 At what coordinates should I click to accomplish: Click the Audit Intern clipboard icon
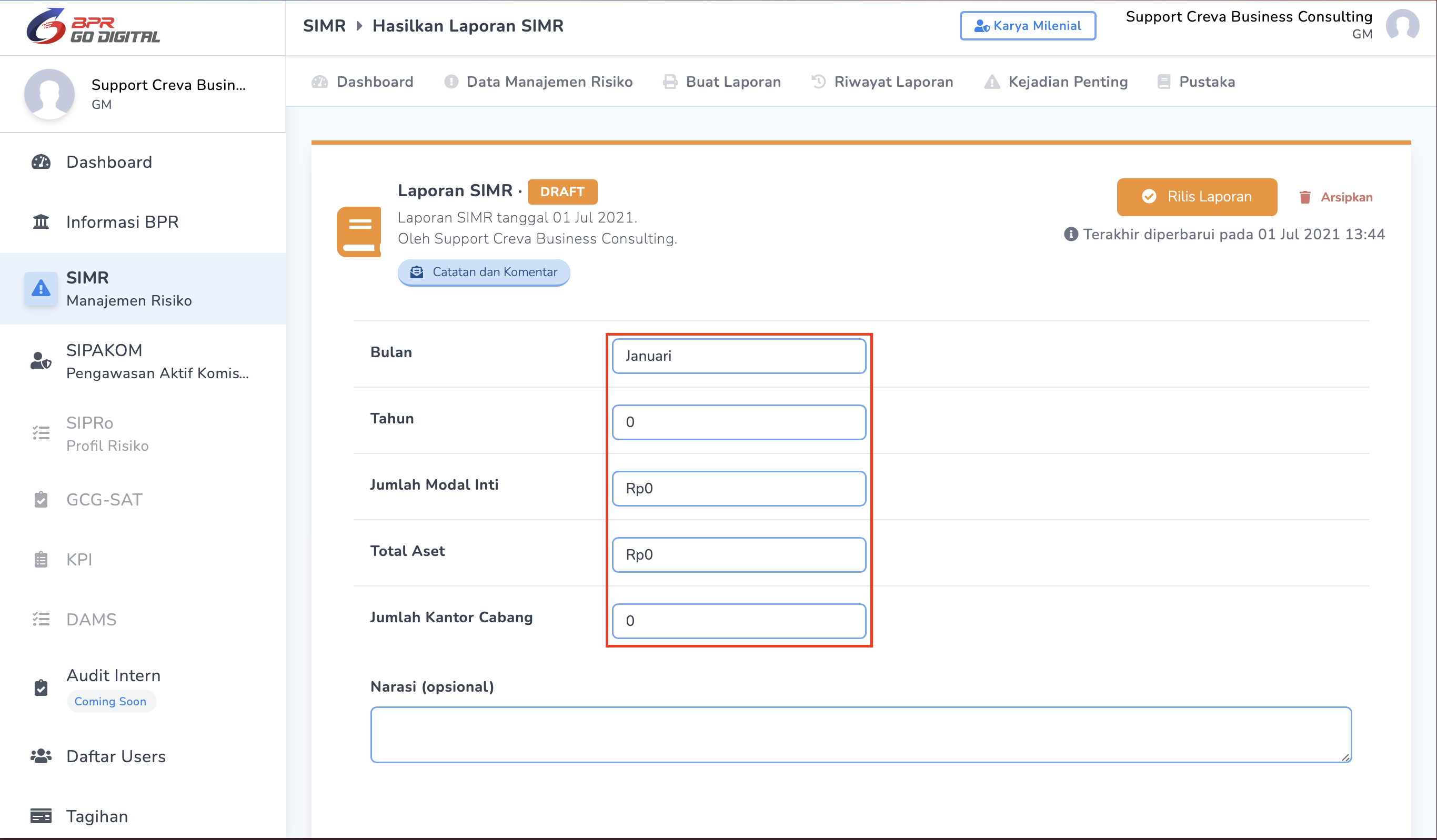[x=41, y=688]
